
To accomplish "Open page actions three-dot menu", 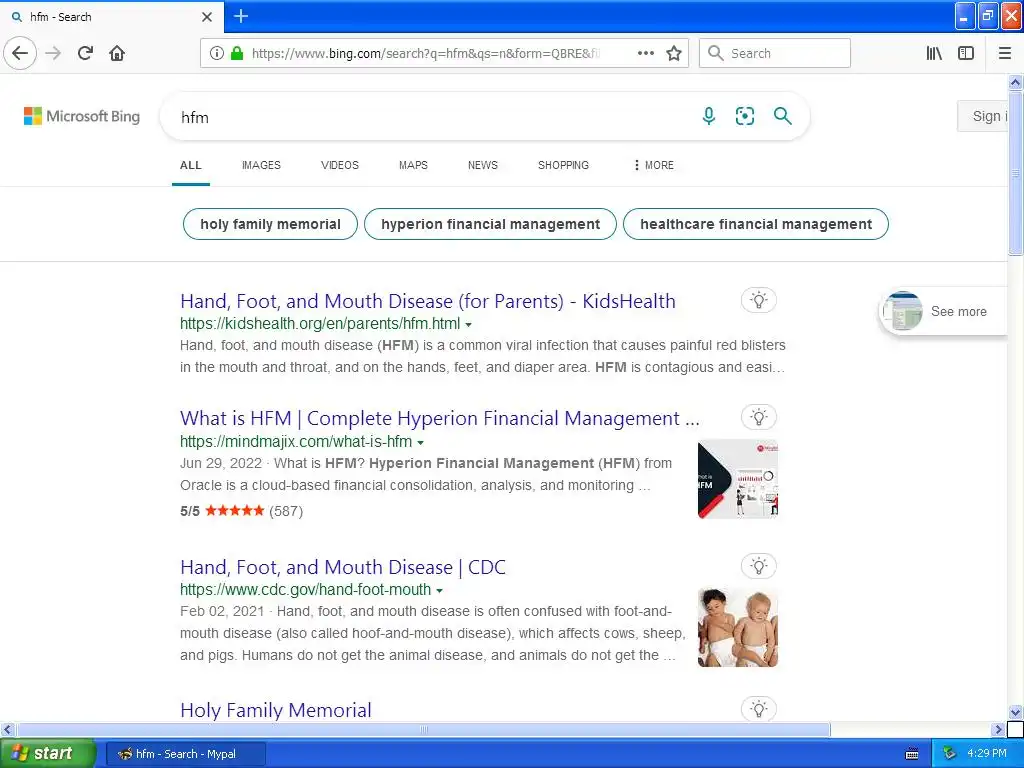I will coord(645,53).
